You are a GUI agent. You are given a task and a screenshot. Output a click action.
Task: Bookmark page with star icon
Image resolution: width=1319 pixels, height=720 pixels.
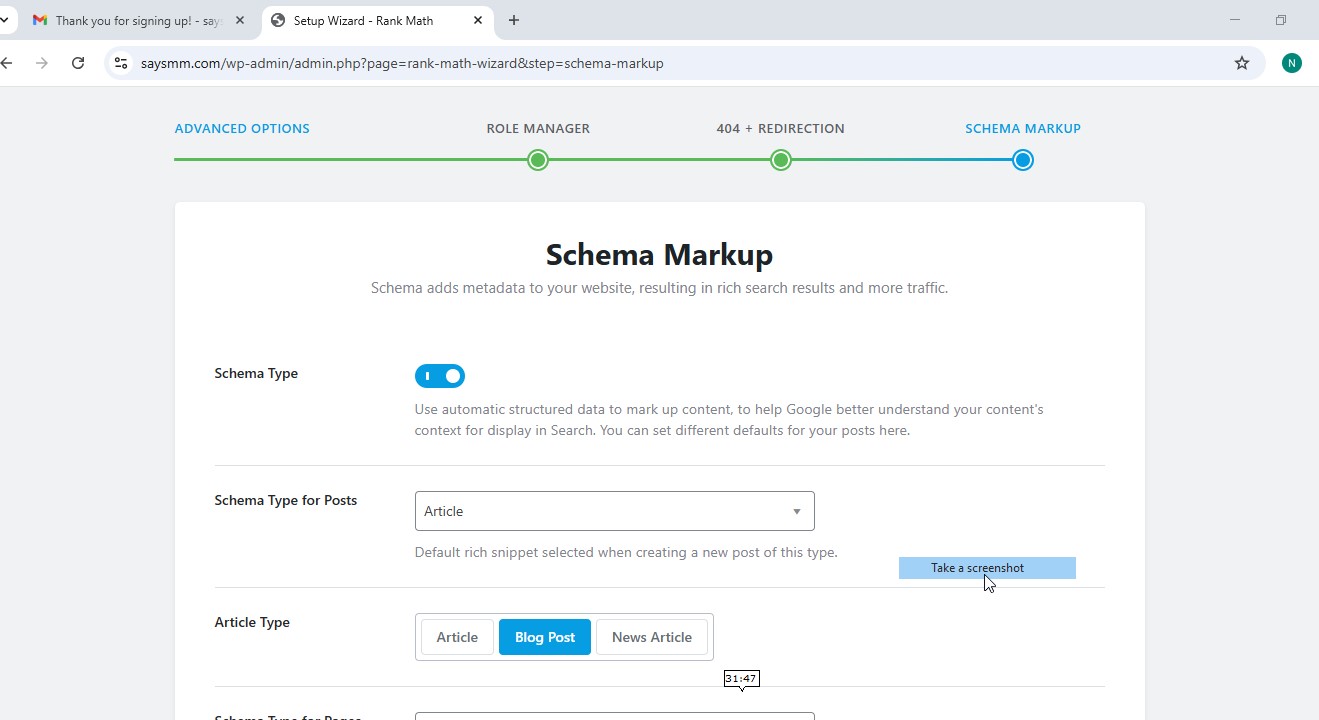click(1242, 63)
